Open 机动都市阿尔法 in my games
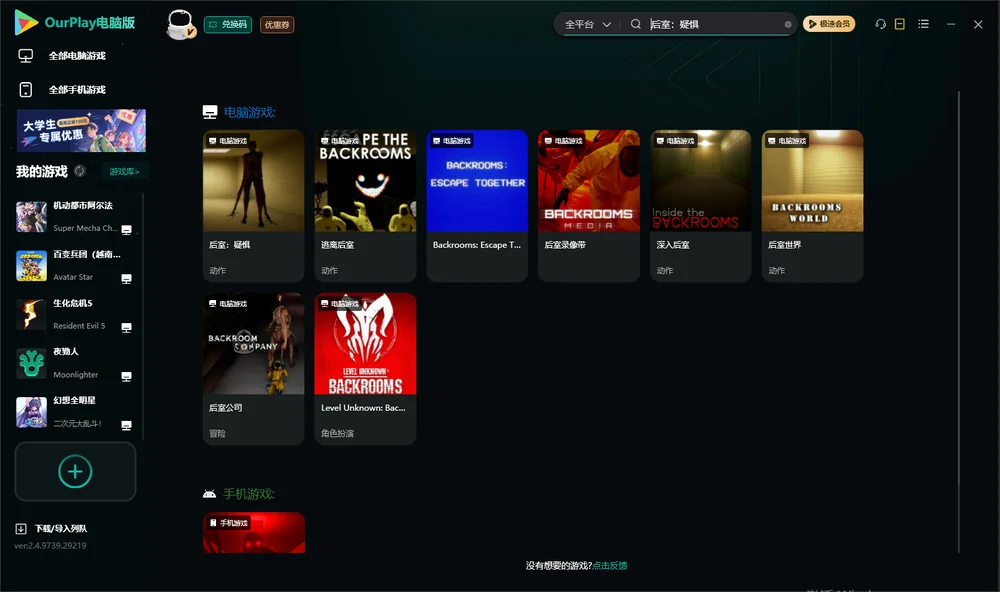Screen dimensions: 1000x592 pyautogui.click(x=75, y=217)
